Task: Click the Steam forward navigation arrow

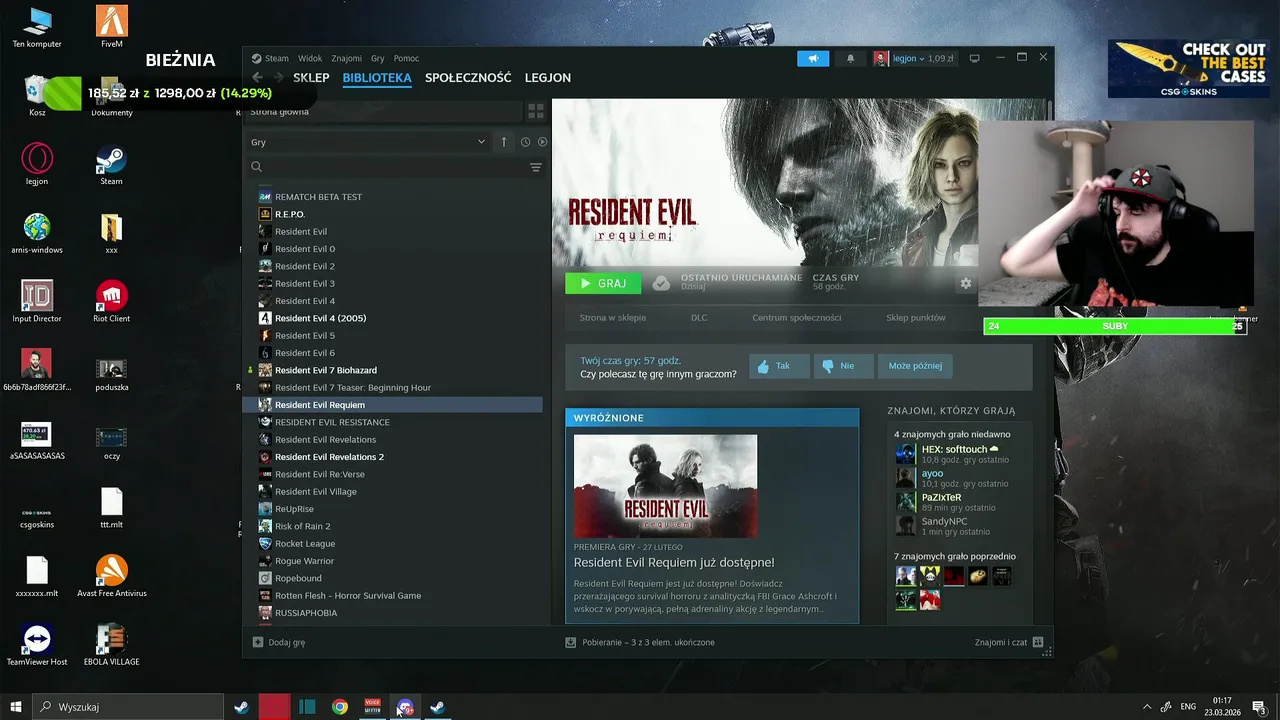Action: click(x=278, y=77)
